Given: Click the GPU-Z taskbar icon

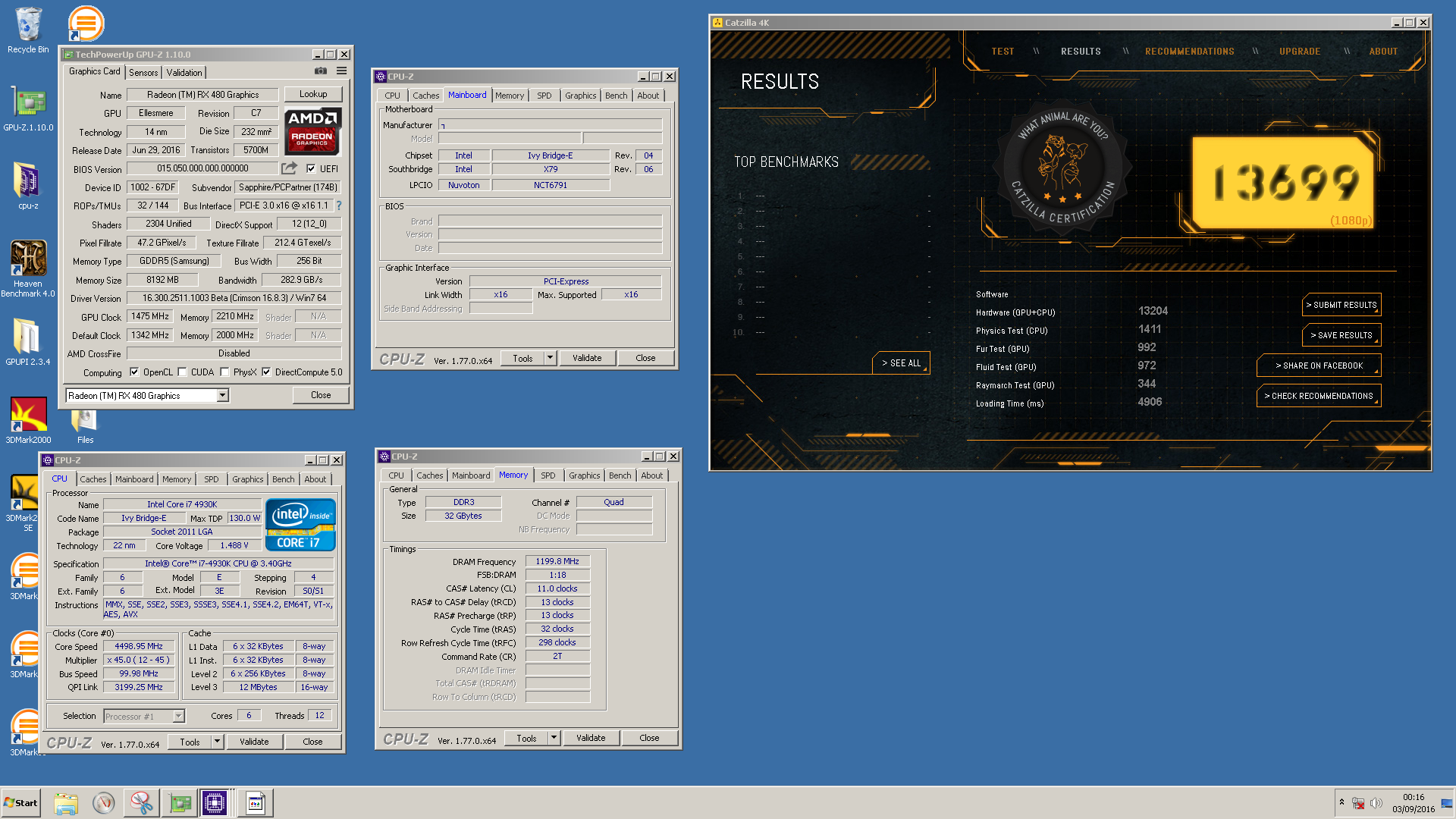Looking at the screenshot, I should (180, 803).
